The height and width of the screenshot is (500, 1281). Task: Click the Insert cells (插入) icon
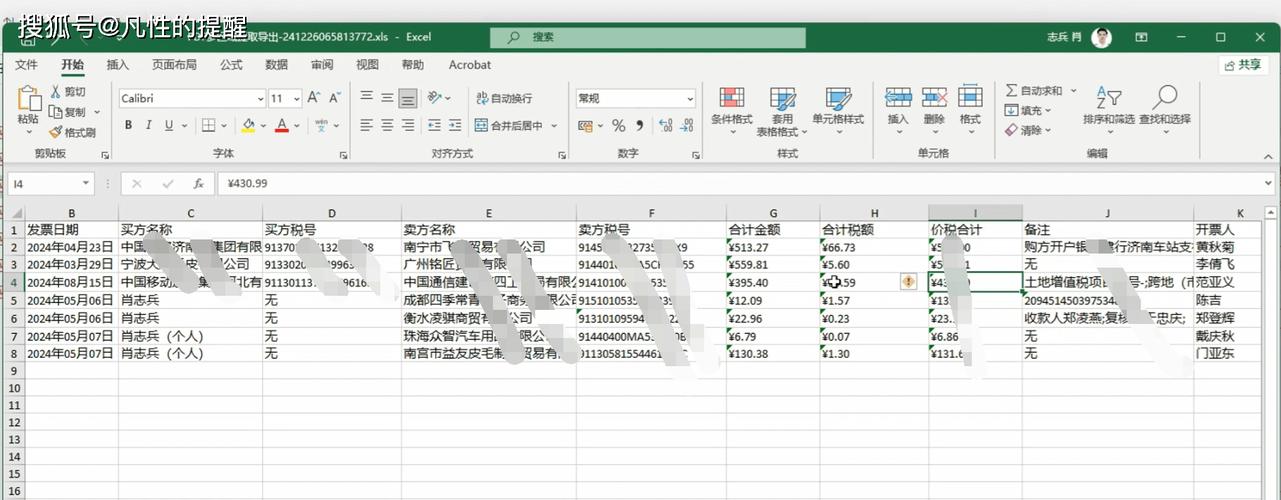(898, 97)
